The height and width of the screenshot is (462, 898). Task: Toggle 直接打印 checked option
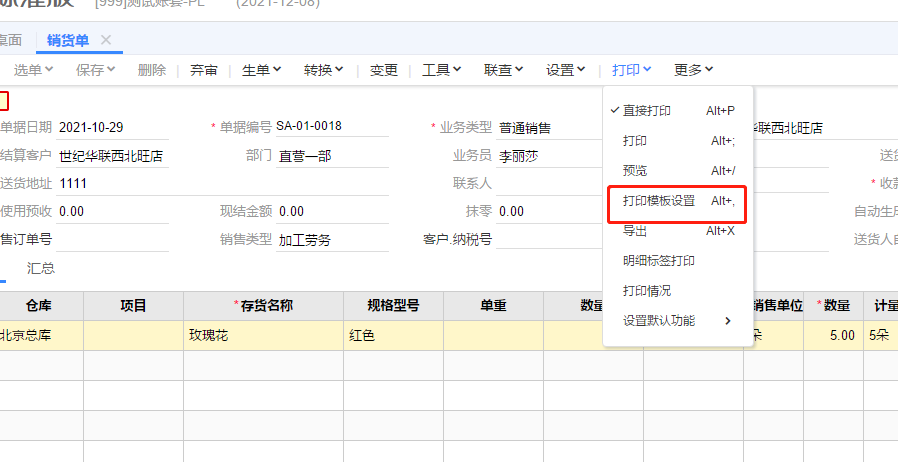point(646,111)
